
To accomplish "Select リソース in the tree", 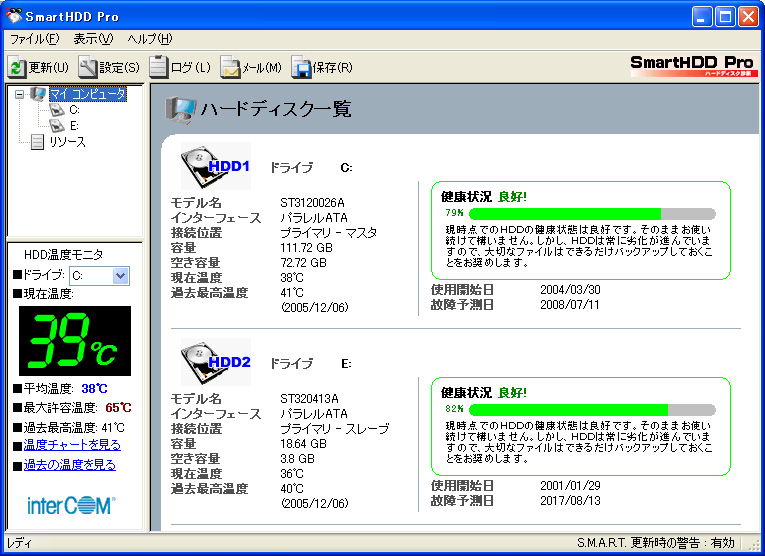I will click(x=66, y=142).
